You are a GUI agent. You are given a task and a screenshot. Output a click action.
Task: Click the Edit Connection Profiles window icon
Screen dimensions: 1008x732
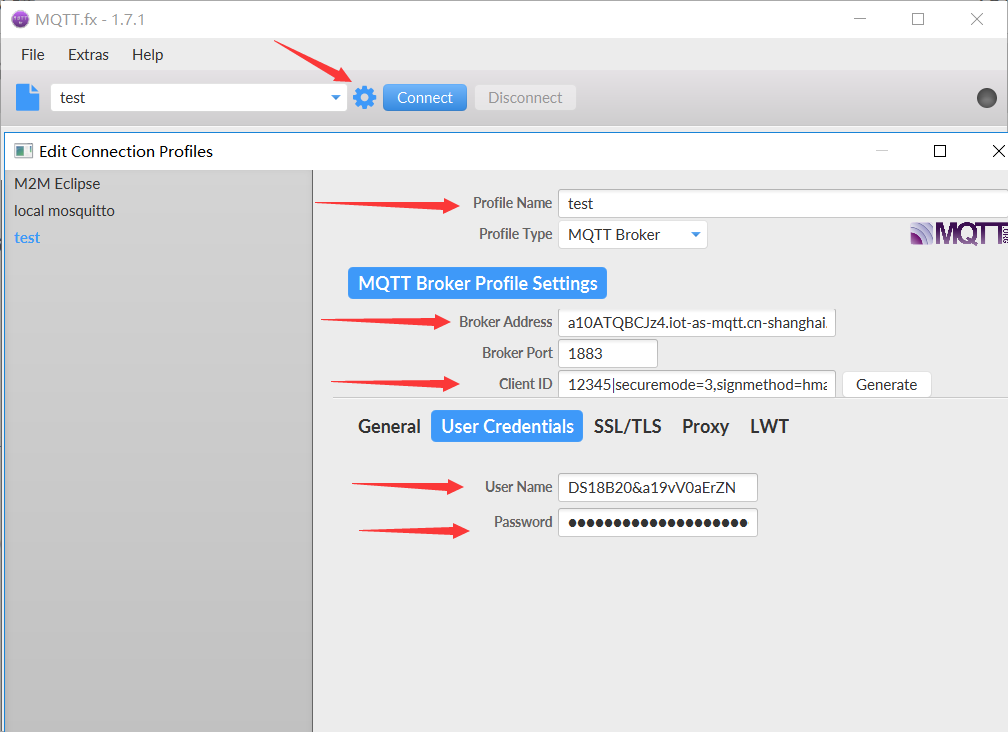(x=24, y=151)
